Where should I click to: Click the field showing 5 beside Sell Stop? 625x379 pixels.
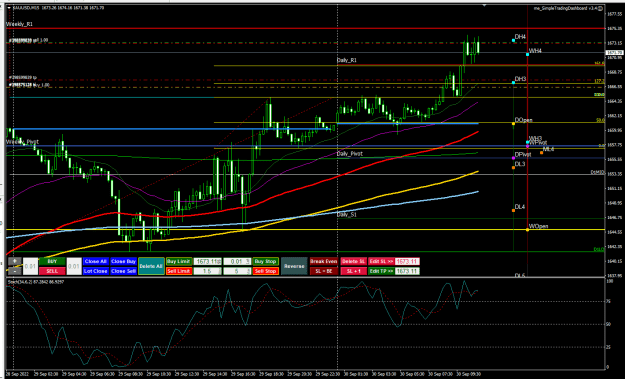pos(237,271)
